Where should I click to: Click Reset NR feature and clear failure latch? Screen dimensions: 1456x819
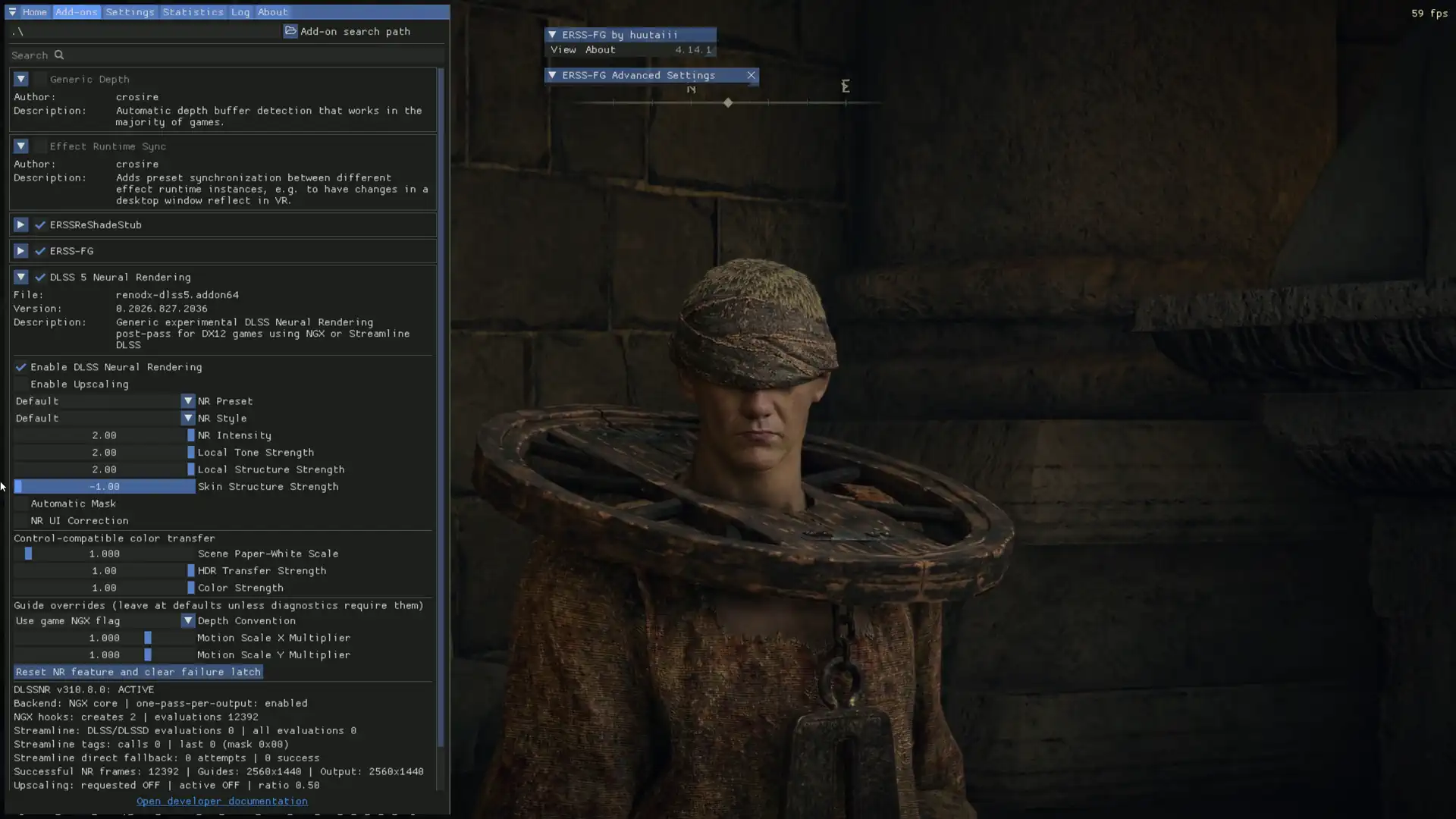point(138,672)
